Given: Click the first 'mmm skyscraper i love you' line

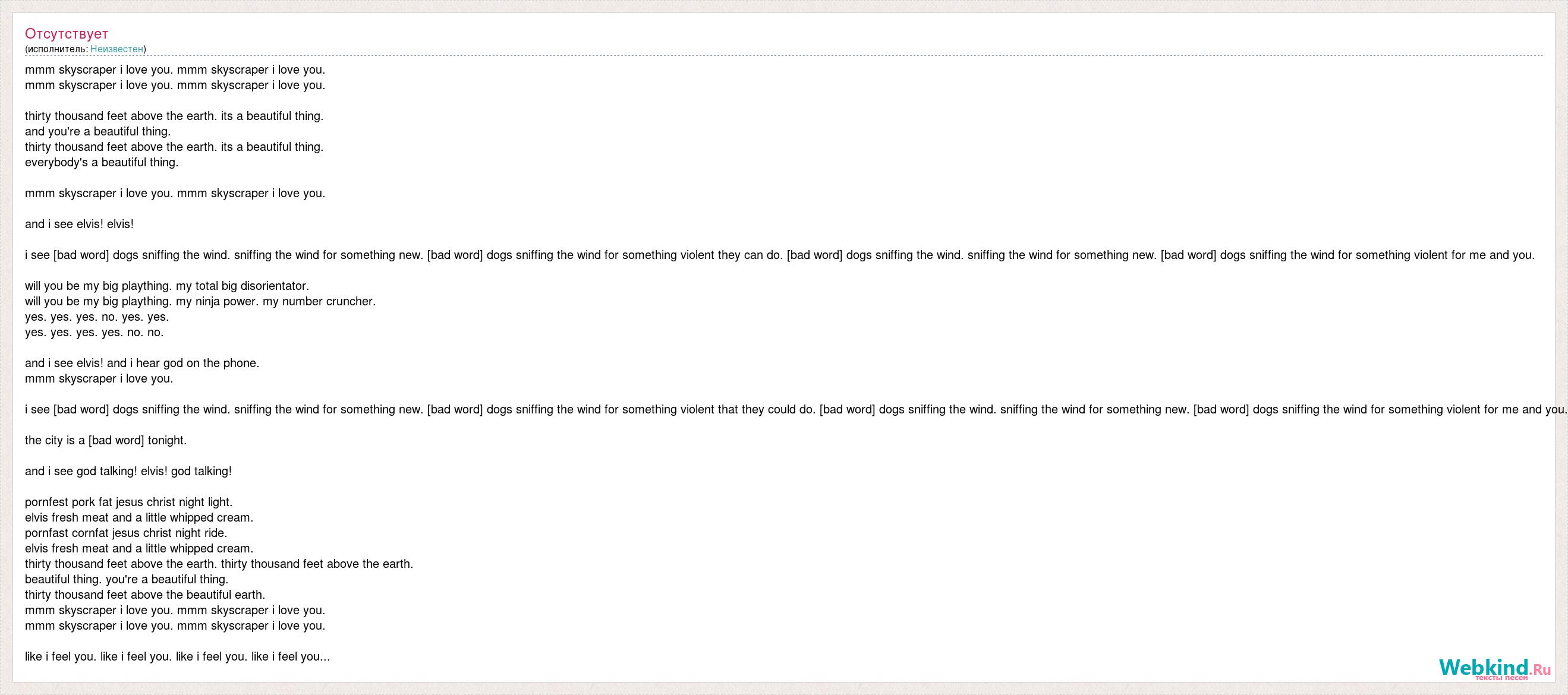Looking at the screenshot, I should point(175,70).
